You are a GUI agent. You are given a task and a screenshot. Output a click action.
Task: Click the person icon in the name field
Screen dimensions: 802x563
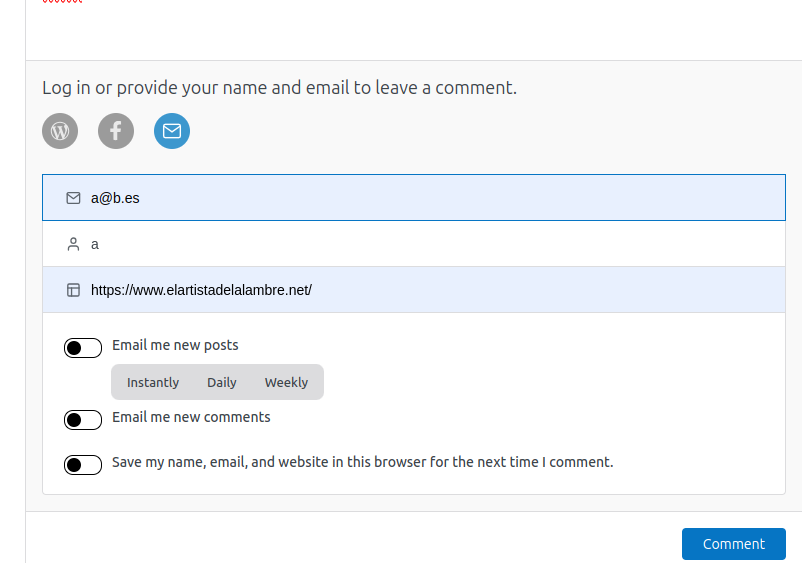73,244
